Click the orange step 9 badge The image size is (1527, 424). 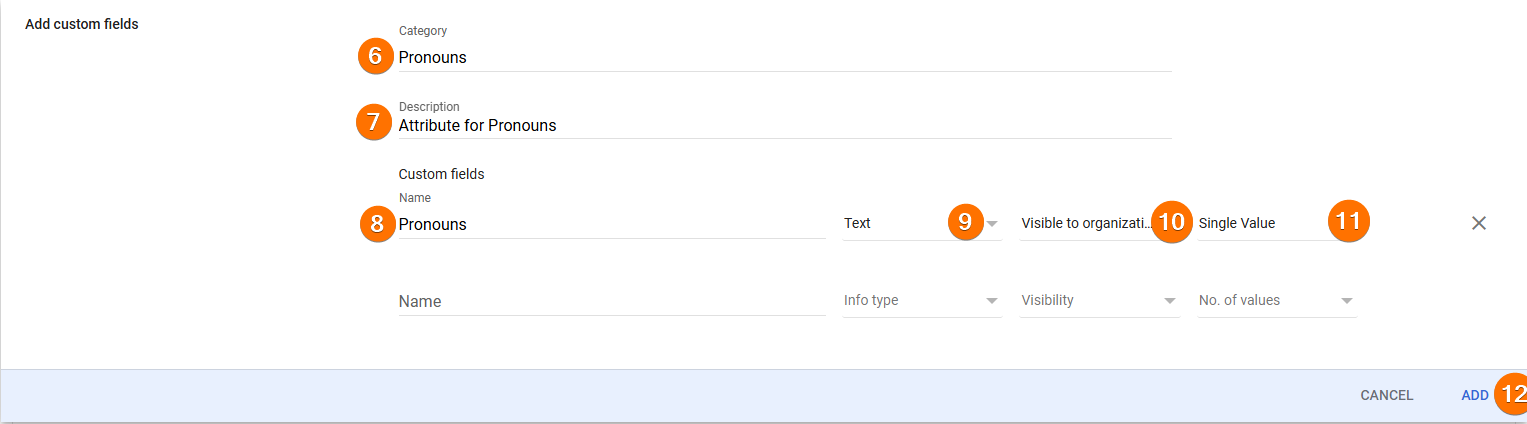coord(965,223)
